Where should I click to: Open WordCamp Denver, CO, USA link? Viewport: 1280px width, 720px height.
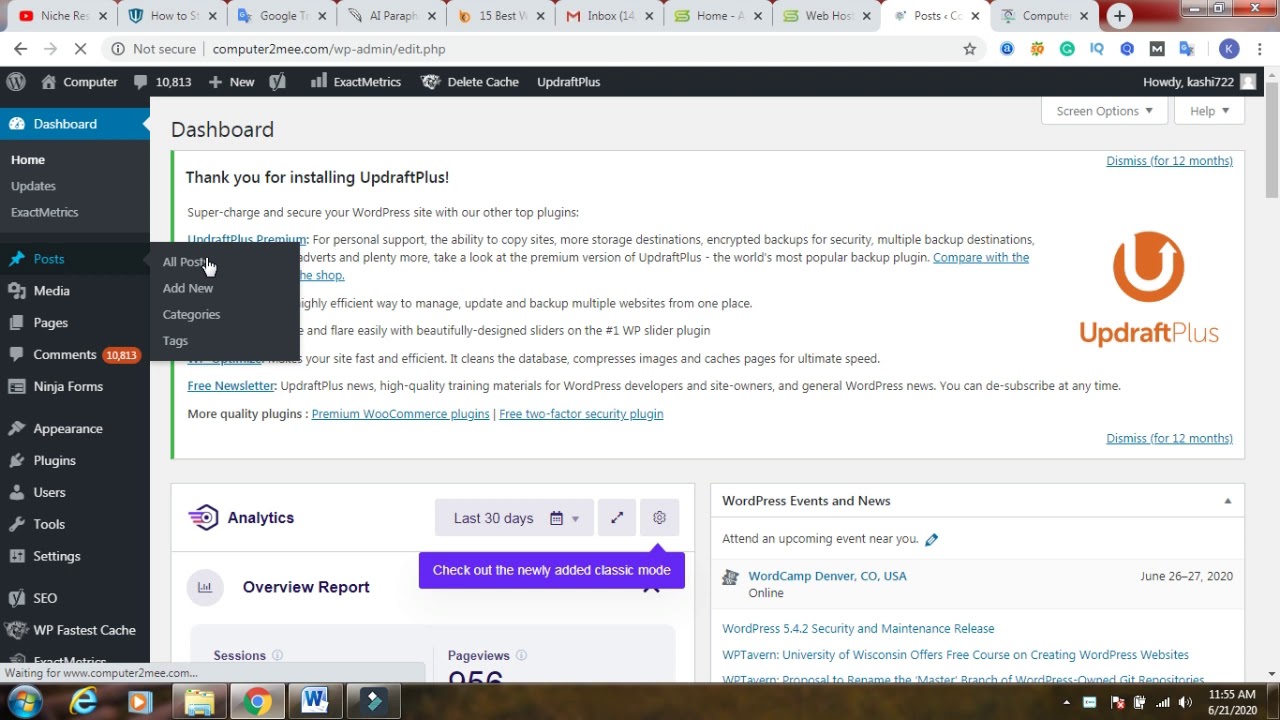[x=827, y=576]
